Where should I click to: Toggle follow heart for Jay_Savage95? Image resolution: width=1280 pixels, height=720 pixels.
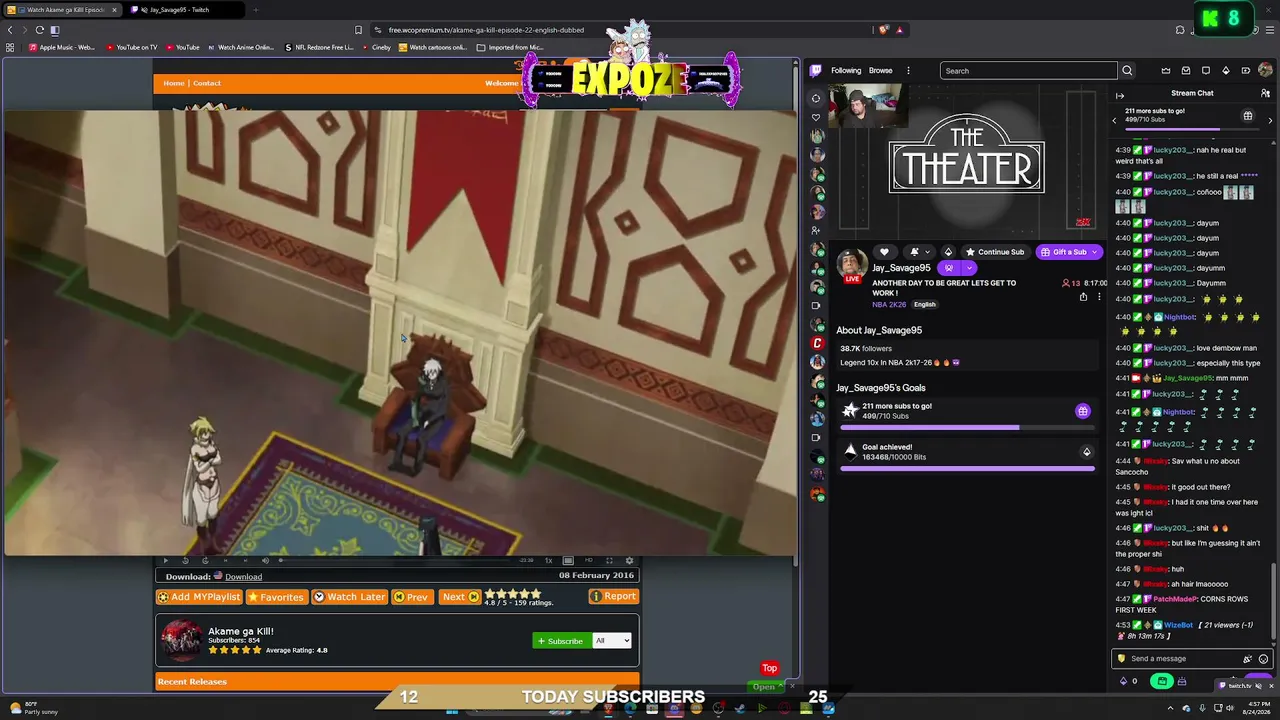pos(884,252)
